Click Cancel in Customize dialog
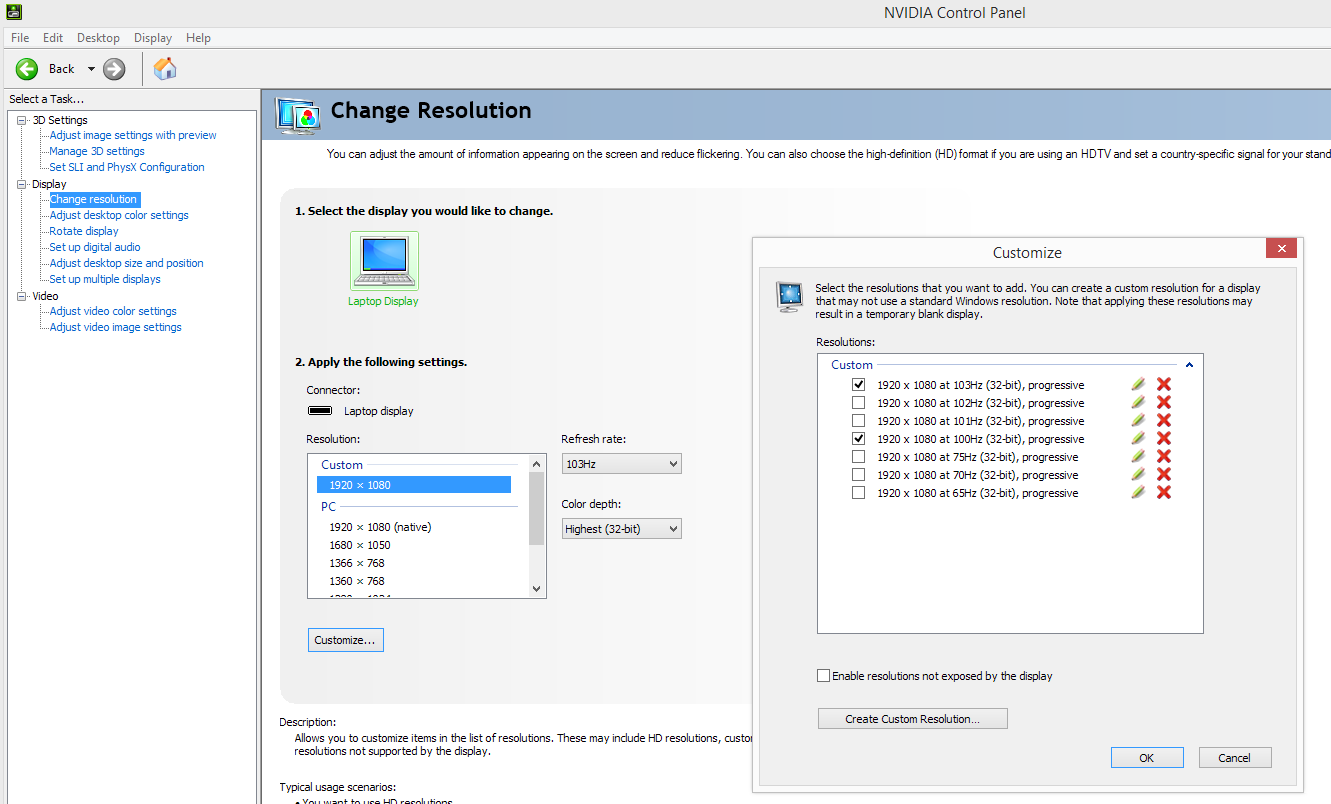 pyautogui.click(x=1235, y=758)
